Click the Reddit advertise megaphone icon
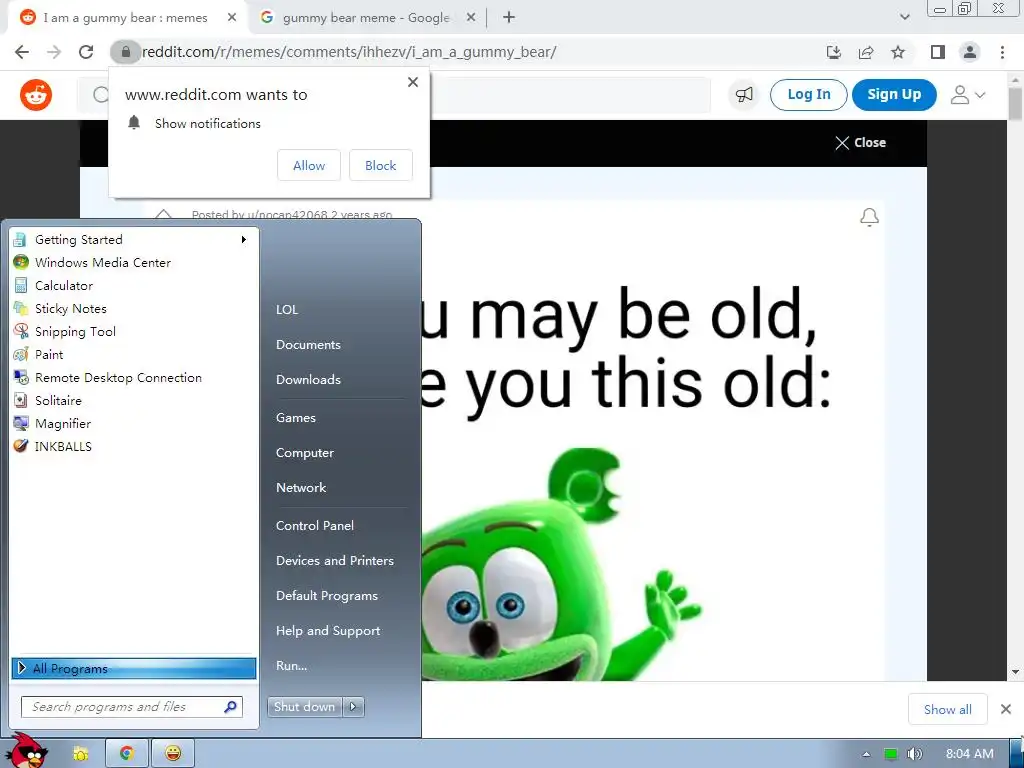The height and width of the screenshot is (768, 1024). click(x=744, y=95)
